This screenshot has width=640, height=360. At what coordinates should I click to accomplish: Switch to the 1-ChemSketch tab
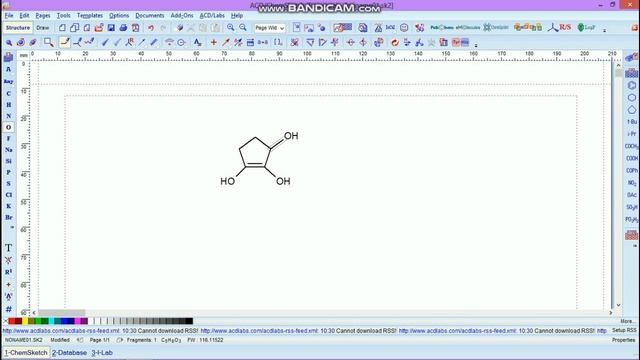click(x=26, y=353)
